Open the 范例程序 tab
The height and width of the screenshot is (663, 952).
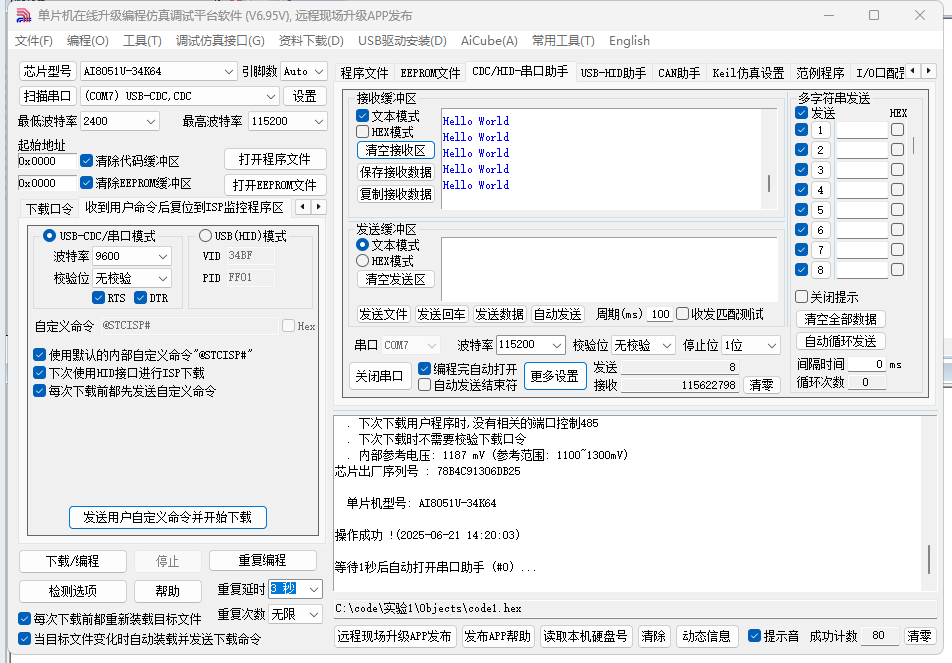[x=820, y=73]
